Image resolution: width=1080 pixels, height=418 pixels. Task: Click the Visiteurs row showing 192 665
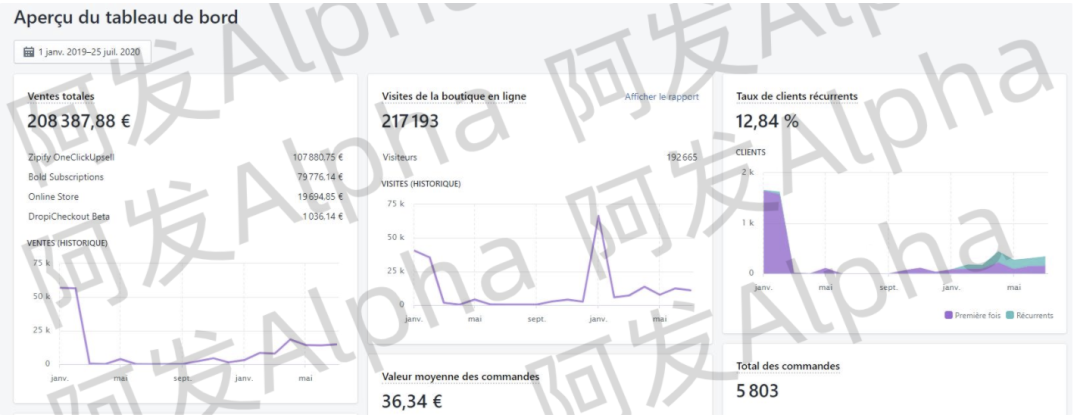coord(540,157)
